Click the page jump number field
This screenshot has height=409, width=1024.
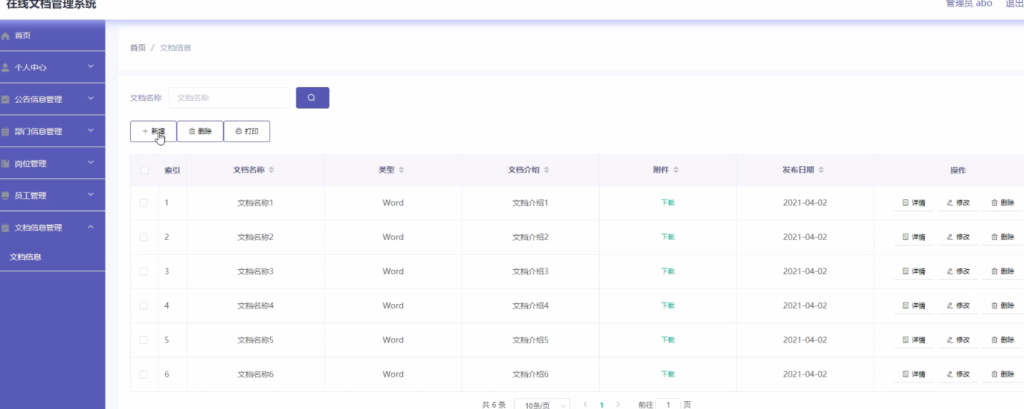coord(668,404)
